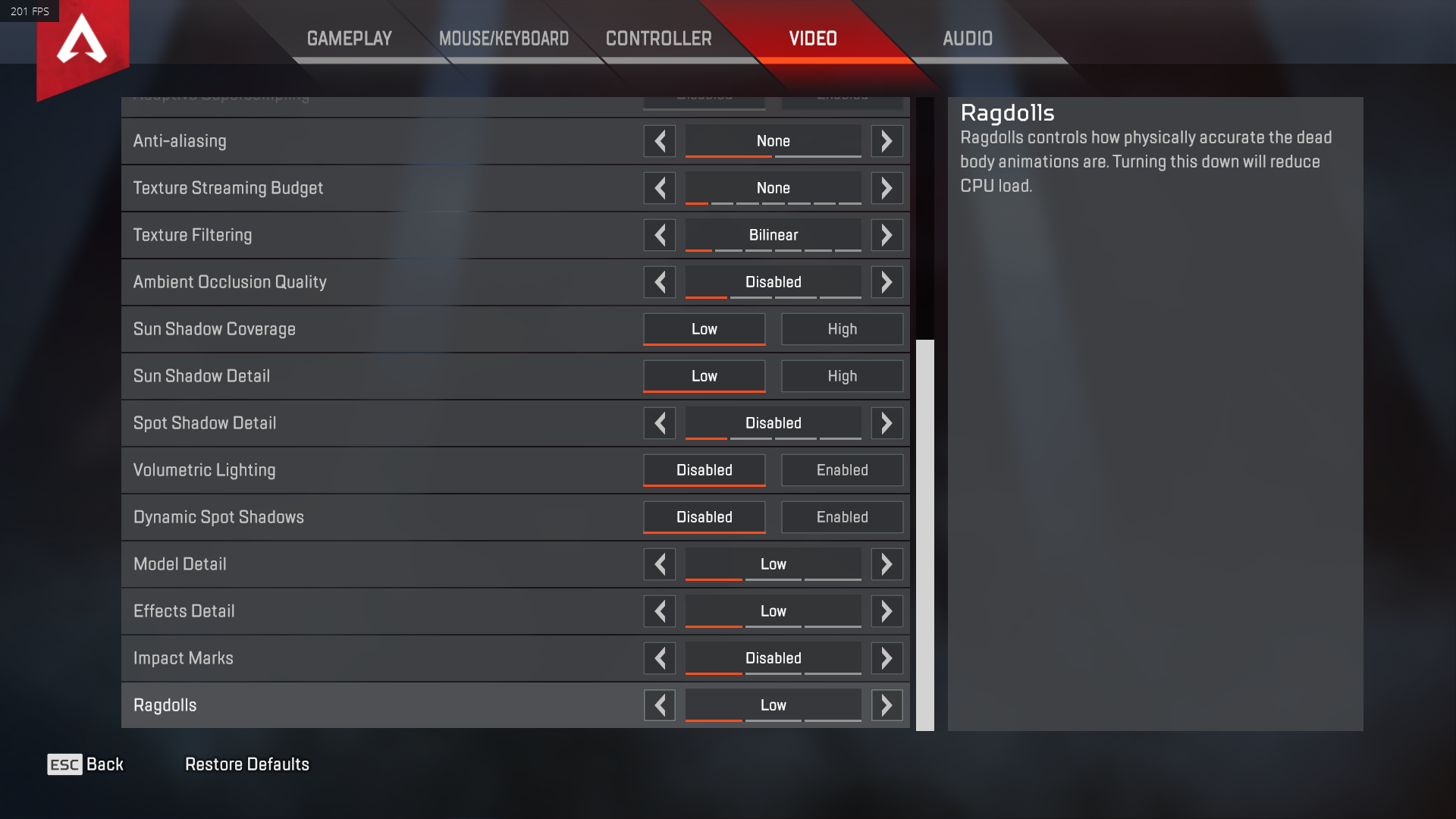Go back with the ESC Back button
This screenshot has width=1456, height=819.
point(86,764)
